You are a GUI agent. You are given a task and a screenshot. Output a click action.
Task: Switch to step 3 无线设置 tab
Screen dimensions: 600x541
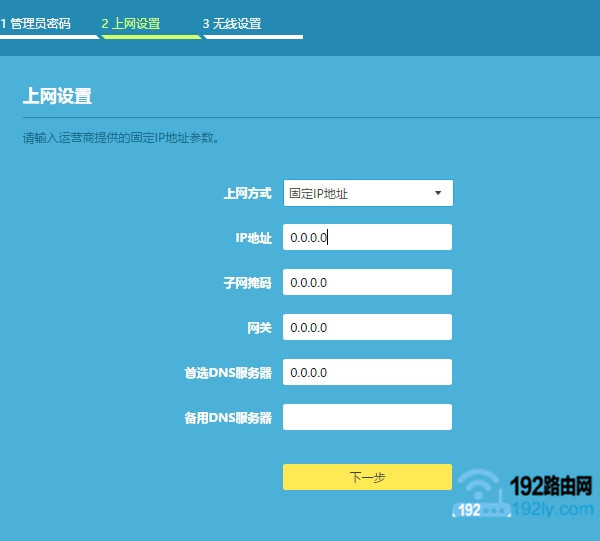tap(231, 23)
